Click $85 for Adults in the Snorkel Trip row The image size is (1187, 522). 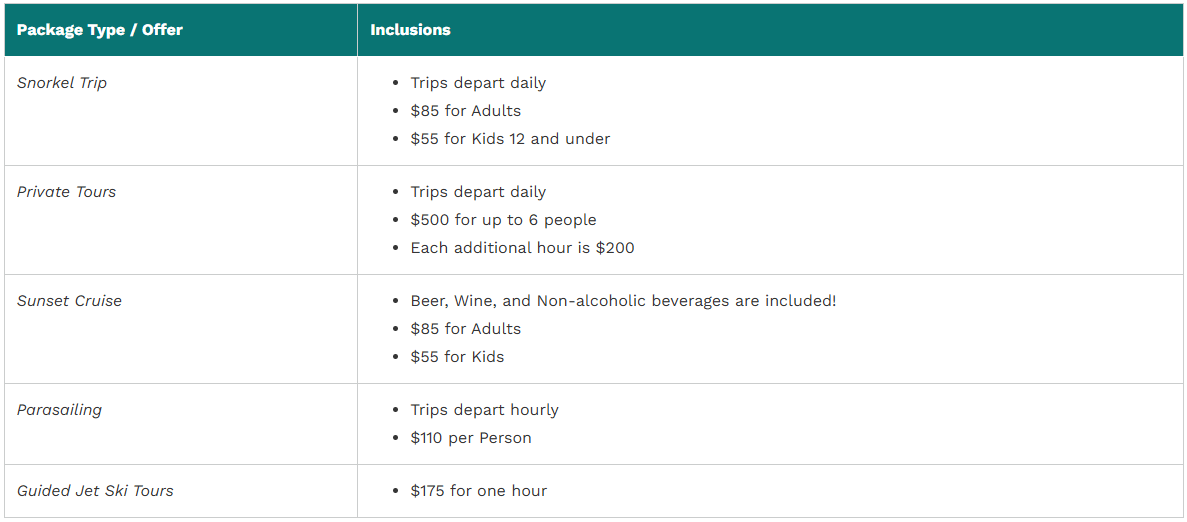point(466,111)
